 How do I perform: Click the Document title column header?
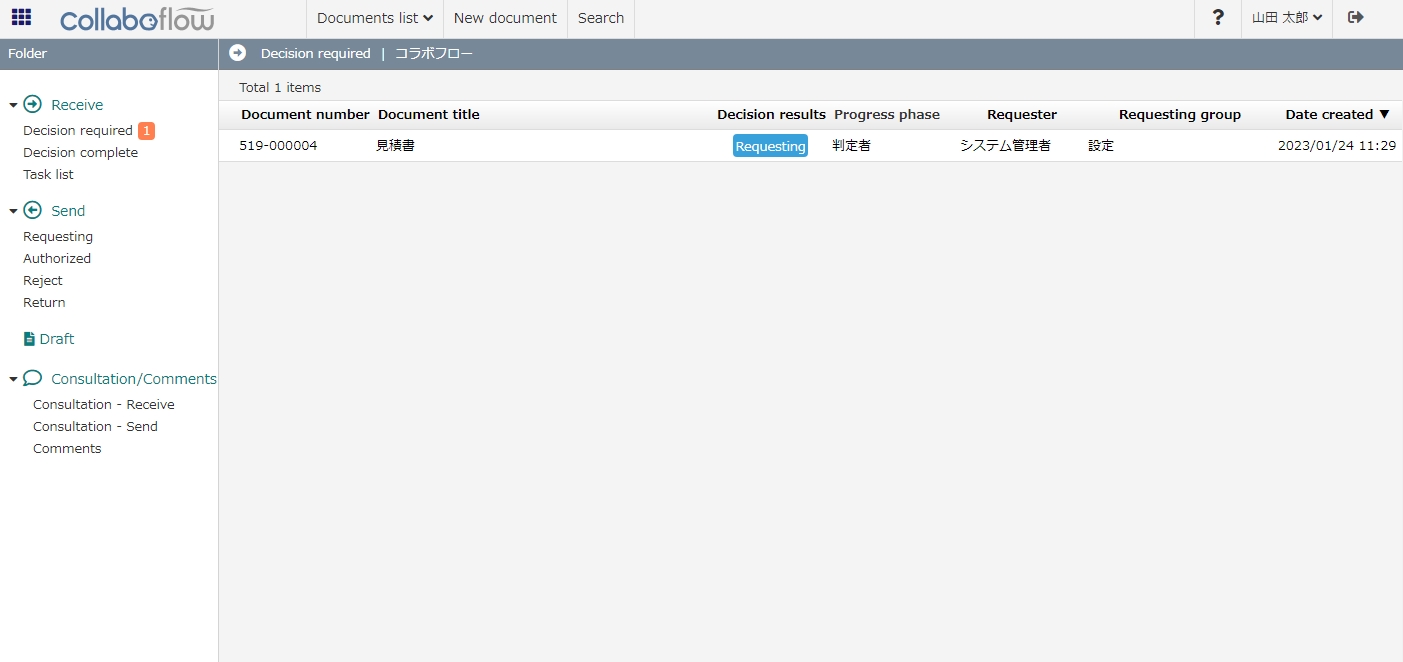pyautogui.click(x=429, y=114)
